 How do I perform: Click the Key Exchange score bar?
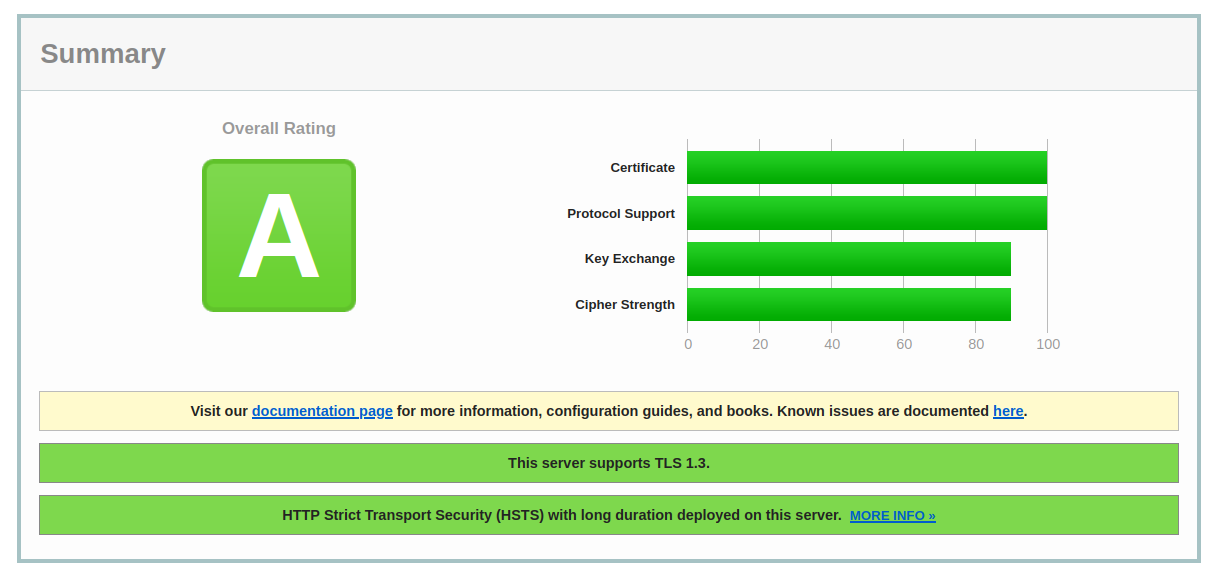849,259
